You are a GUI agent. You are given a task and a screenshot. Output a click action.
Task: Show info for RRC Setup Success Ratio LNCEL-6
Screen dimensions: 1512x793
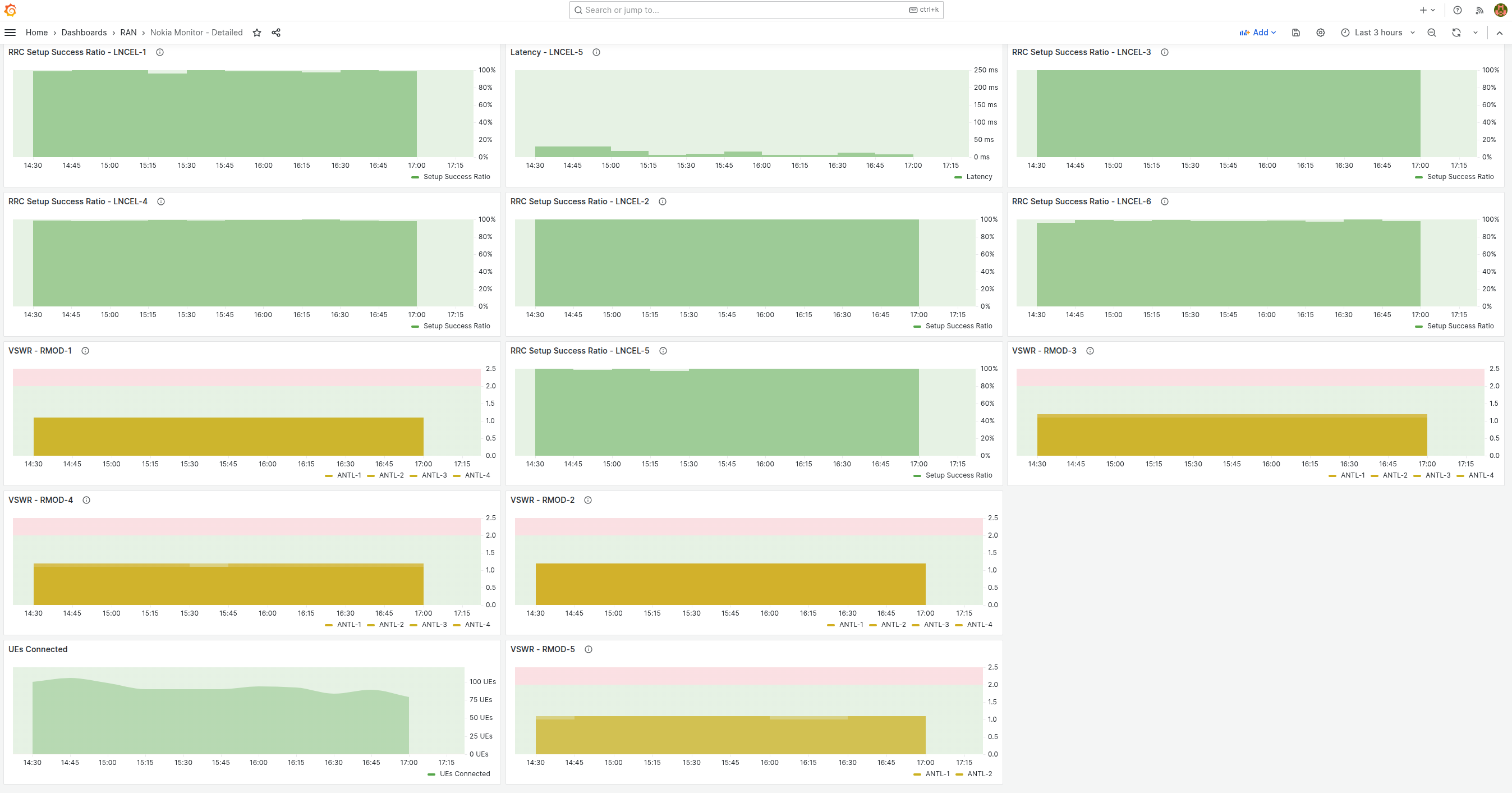point(1165,201)
